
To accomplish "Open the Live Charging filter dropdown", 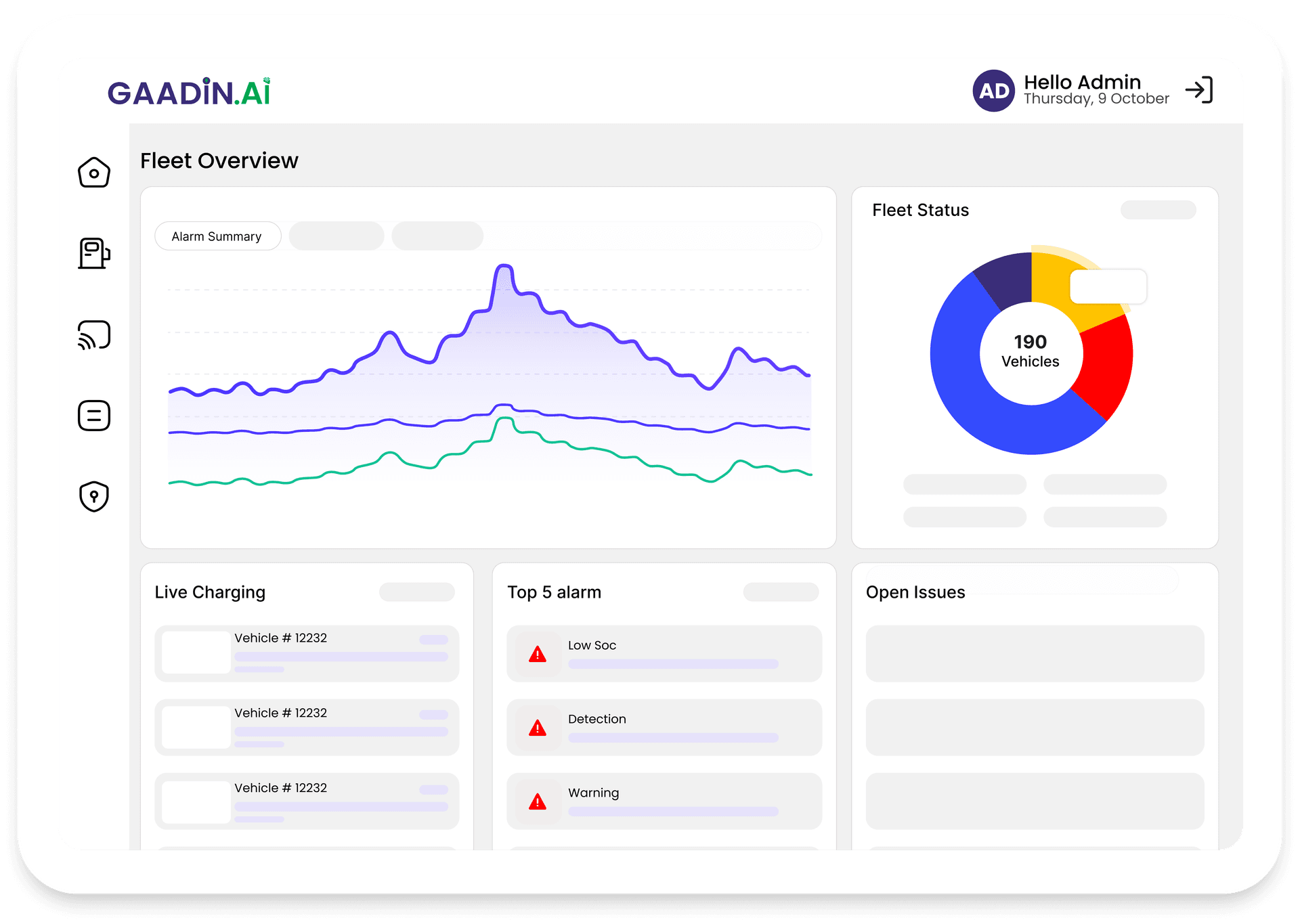I will [417, 592].
